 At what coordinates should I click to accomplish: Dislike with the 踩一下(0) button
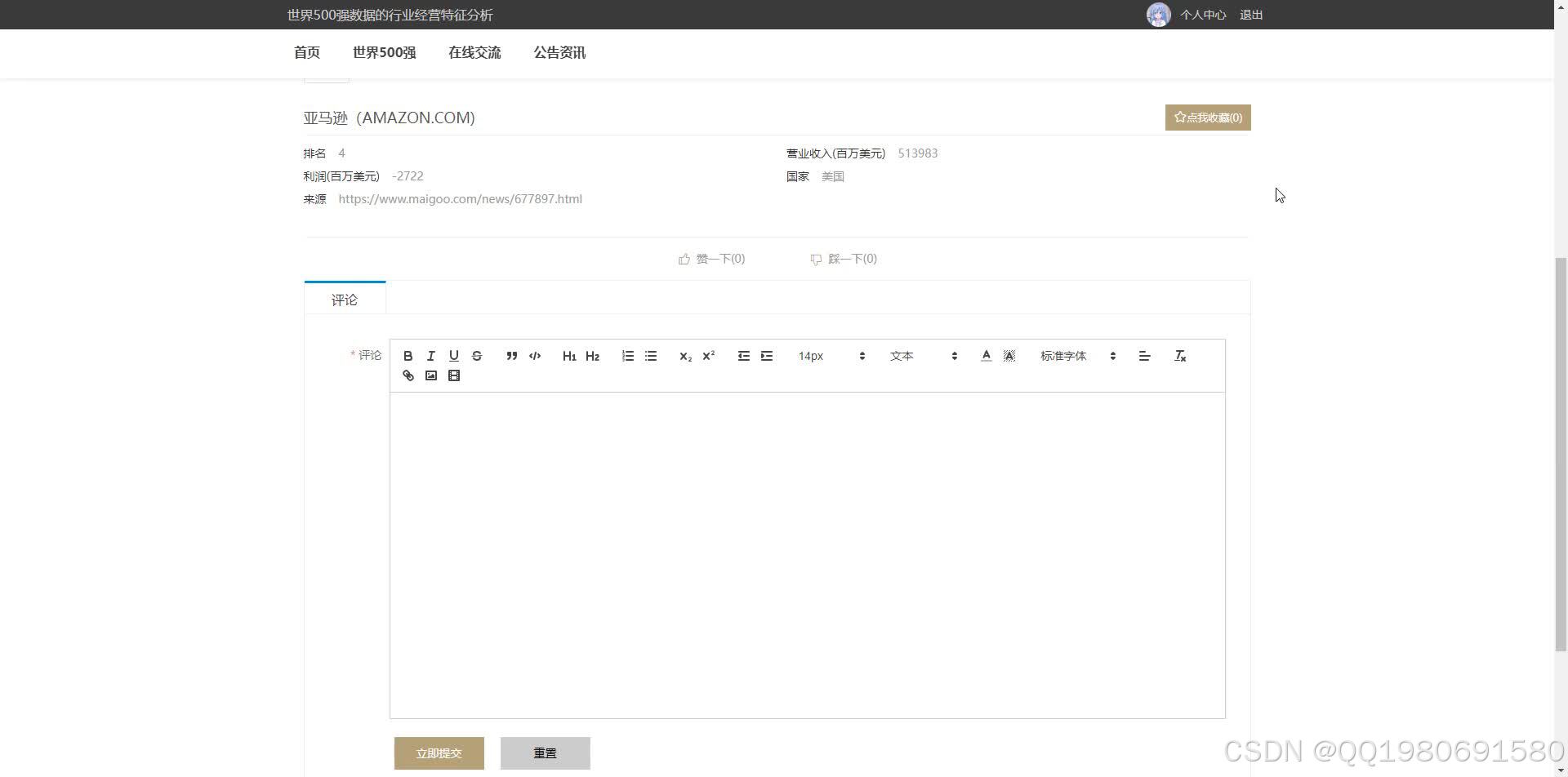click(844, 259)
